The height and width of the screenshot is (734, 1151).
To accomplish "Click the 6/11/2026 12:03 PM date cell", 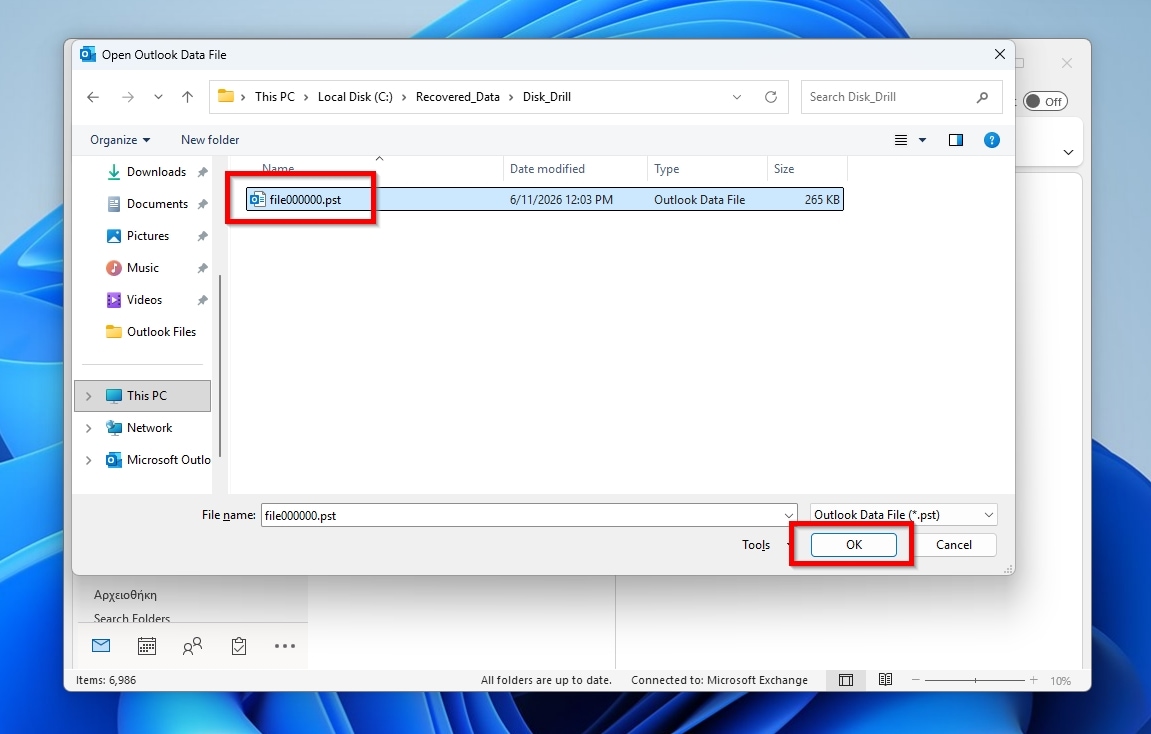I will 561,200.
